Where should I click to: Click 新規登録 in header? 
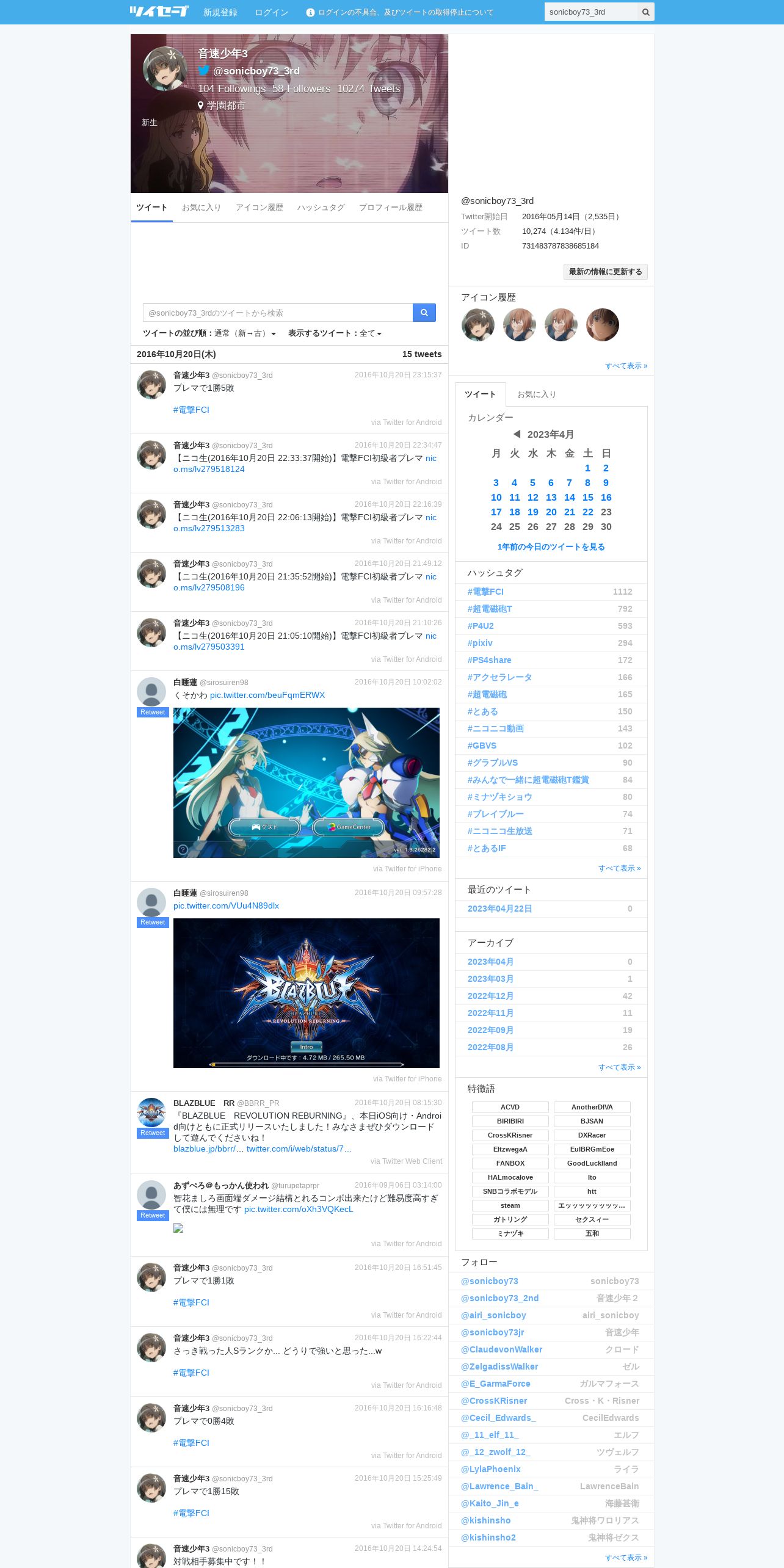pos(220,12)
